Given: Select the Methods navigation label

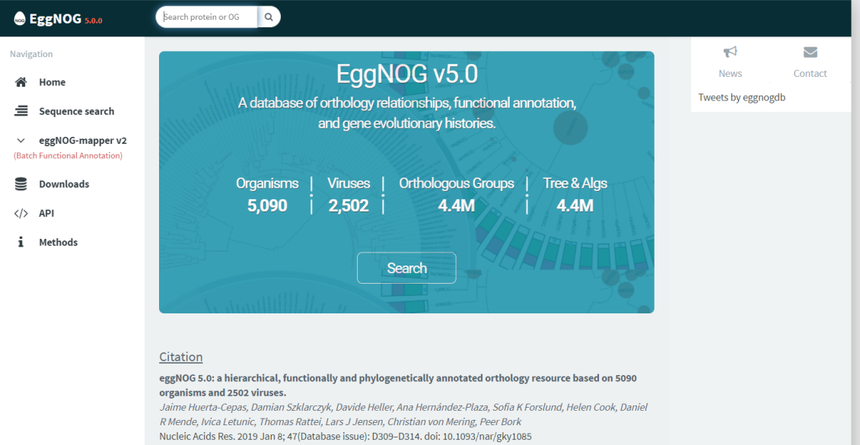Looking at the screenshot, I should pos(58,243).
